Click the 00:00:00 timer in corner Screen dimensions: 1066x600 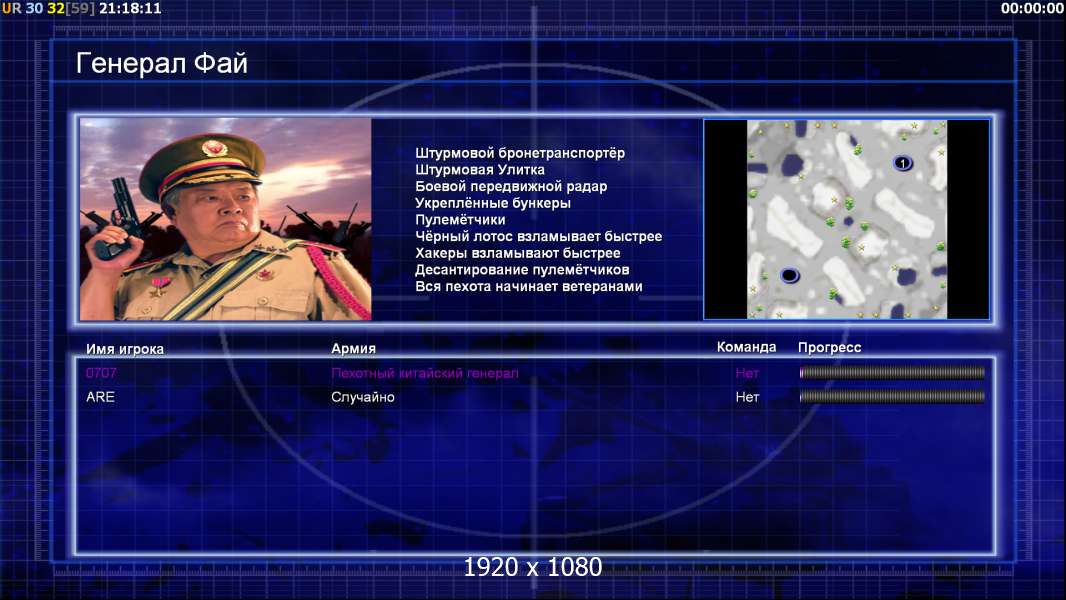(x=1032, y=8)
